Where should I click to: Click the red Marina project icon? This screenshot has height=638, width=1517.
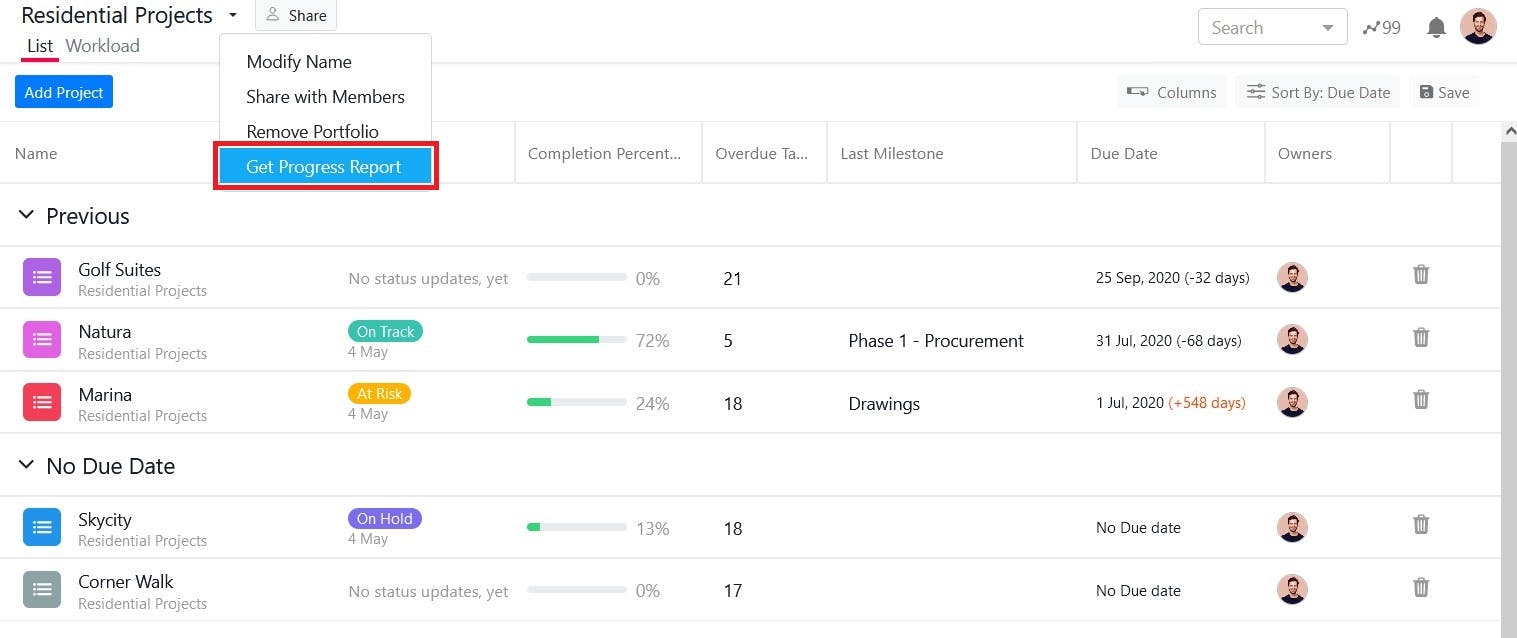click(42, 402)
